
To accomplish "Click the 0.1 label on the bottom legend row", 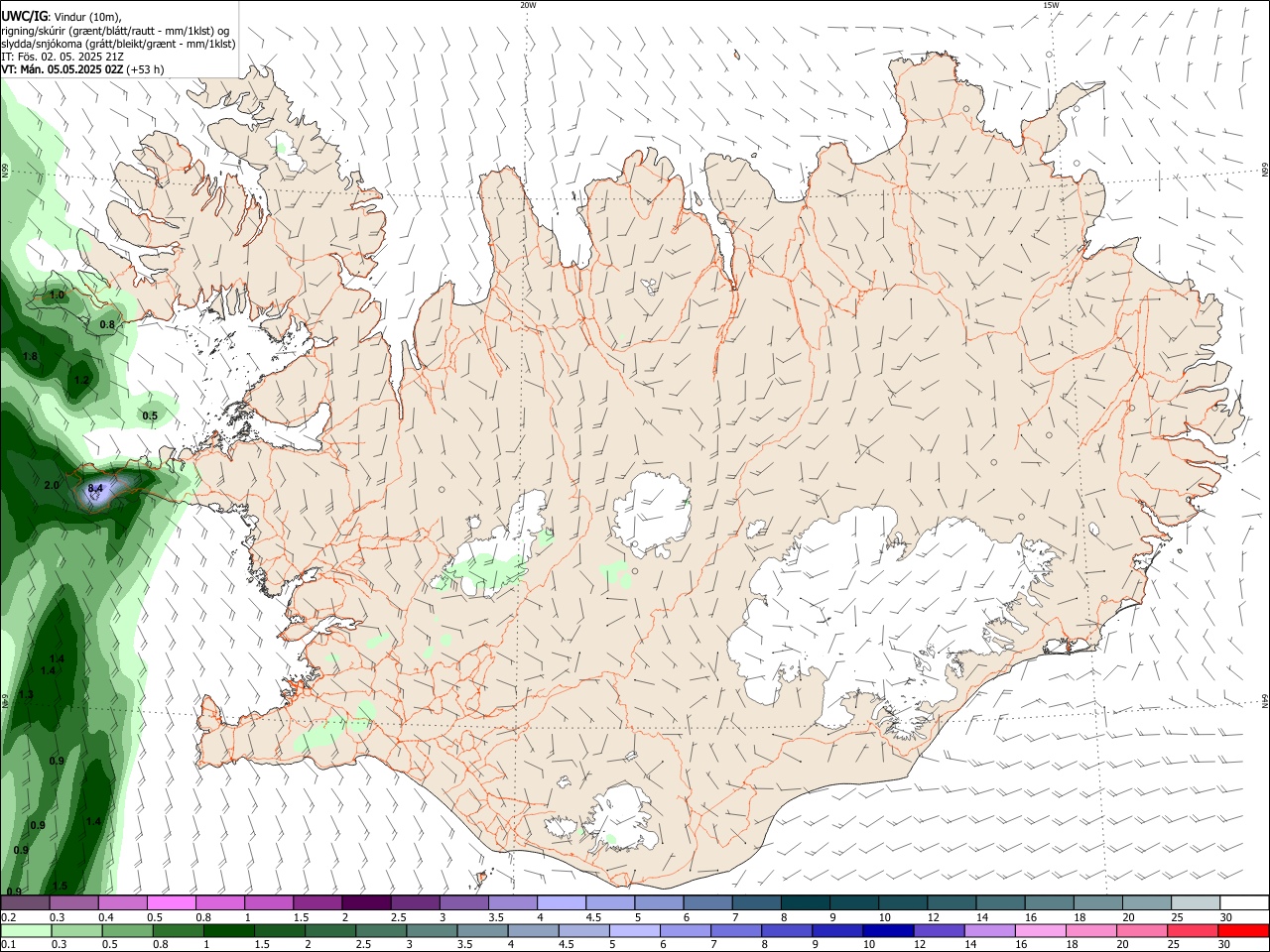I will [x=8, y=945].
